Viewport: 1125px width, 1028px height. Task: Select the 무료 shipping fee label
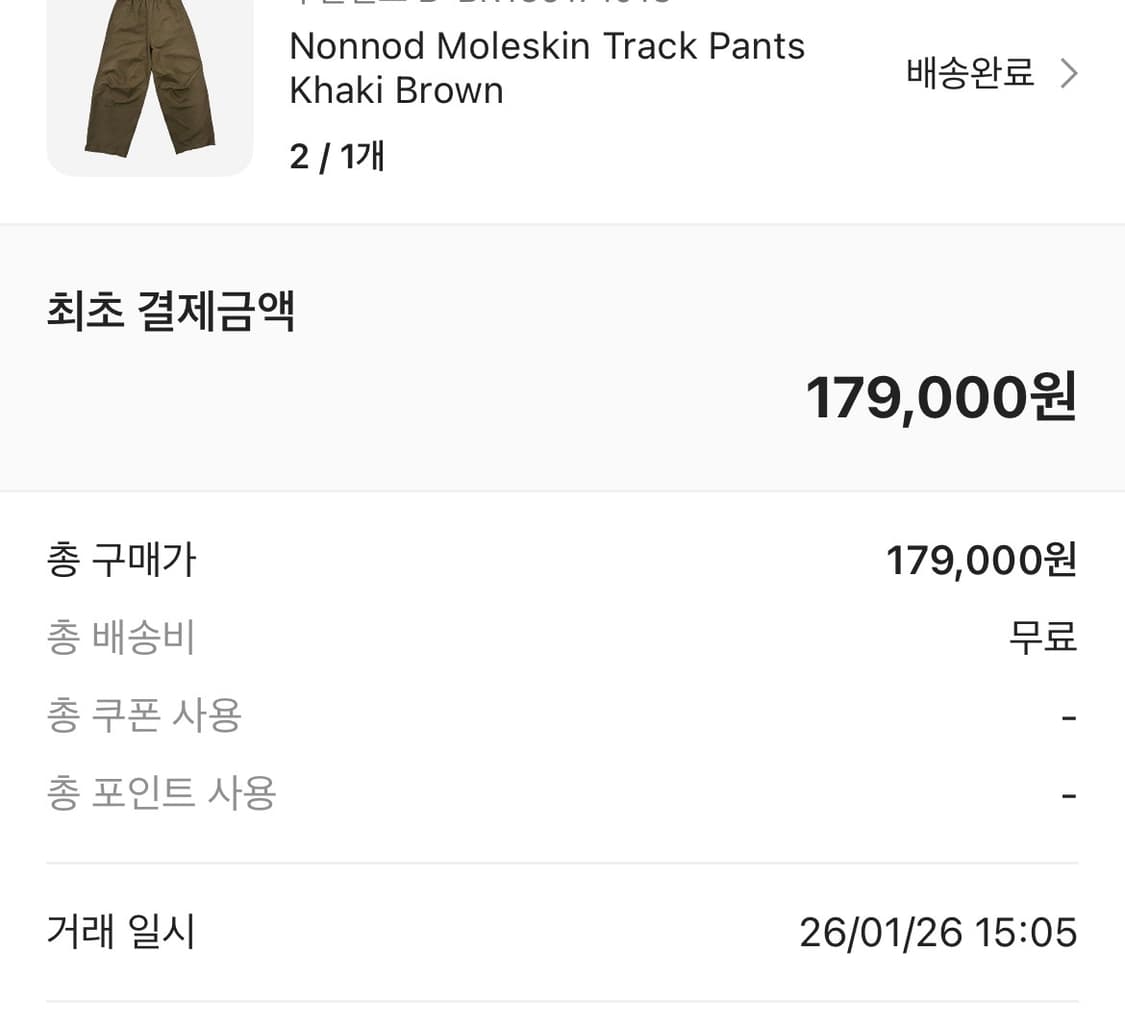pos(1044,637)
